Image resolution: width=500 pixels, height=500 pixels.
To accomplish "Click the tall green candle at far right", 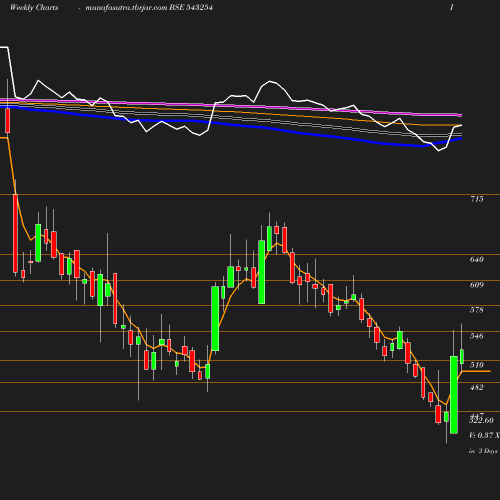I will pyautogui.click(x=454, y=395).
